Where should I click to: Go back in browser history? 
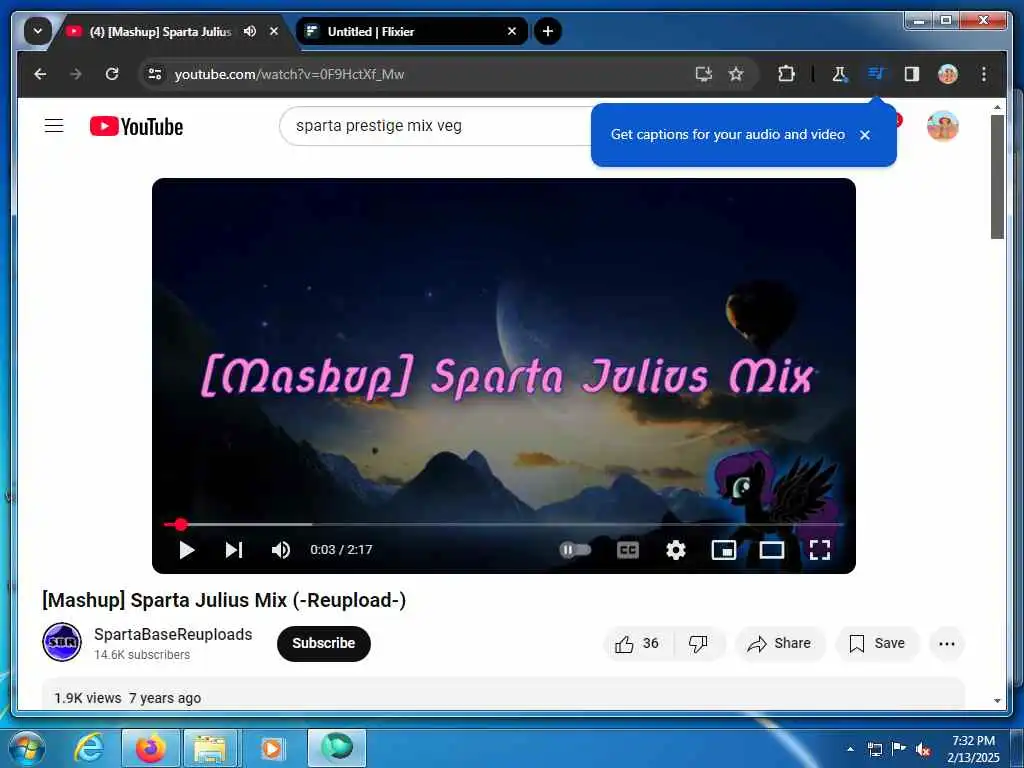pyautogui.click(x=40, y=74)
